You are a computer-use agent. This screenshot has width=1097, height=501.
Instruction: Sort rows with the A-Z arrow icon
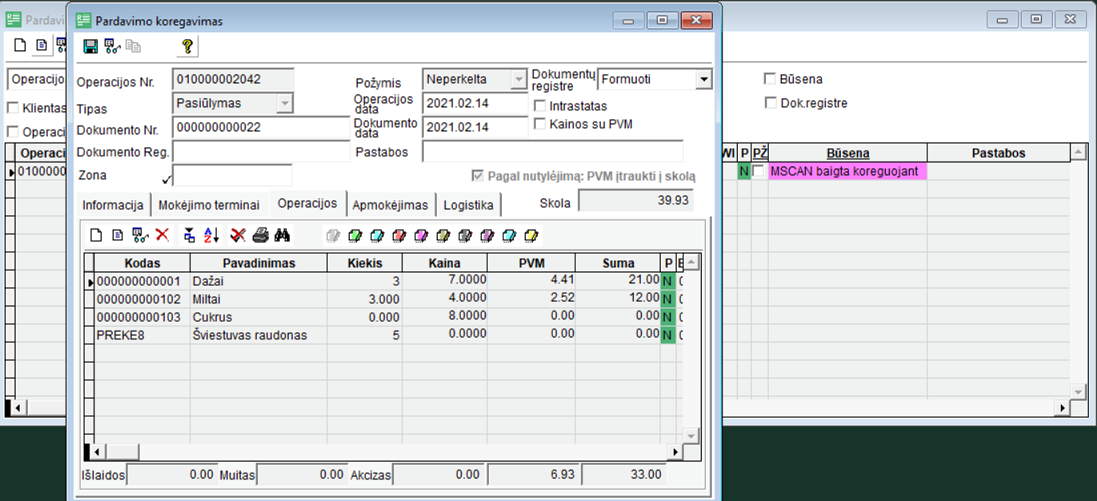tap(211, 235)
